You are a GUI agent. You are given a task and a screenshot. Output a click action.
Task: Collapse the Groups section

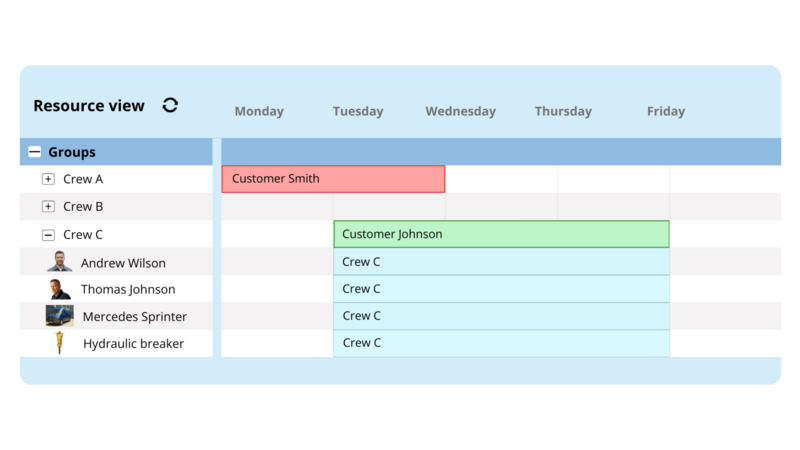pos(35,152)
